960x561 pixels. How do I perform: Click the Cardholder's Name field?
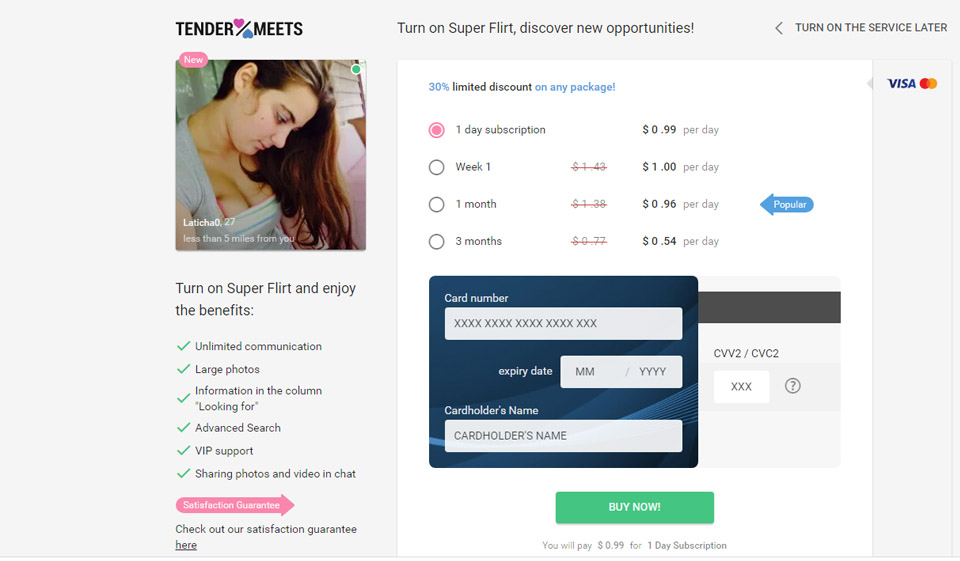563,436
